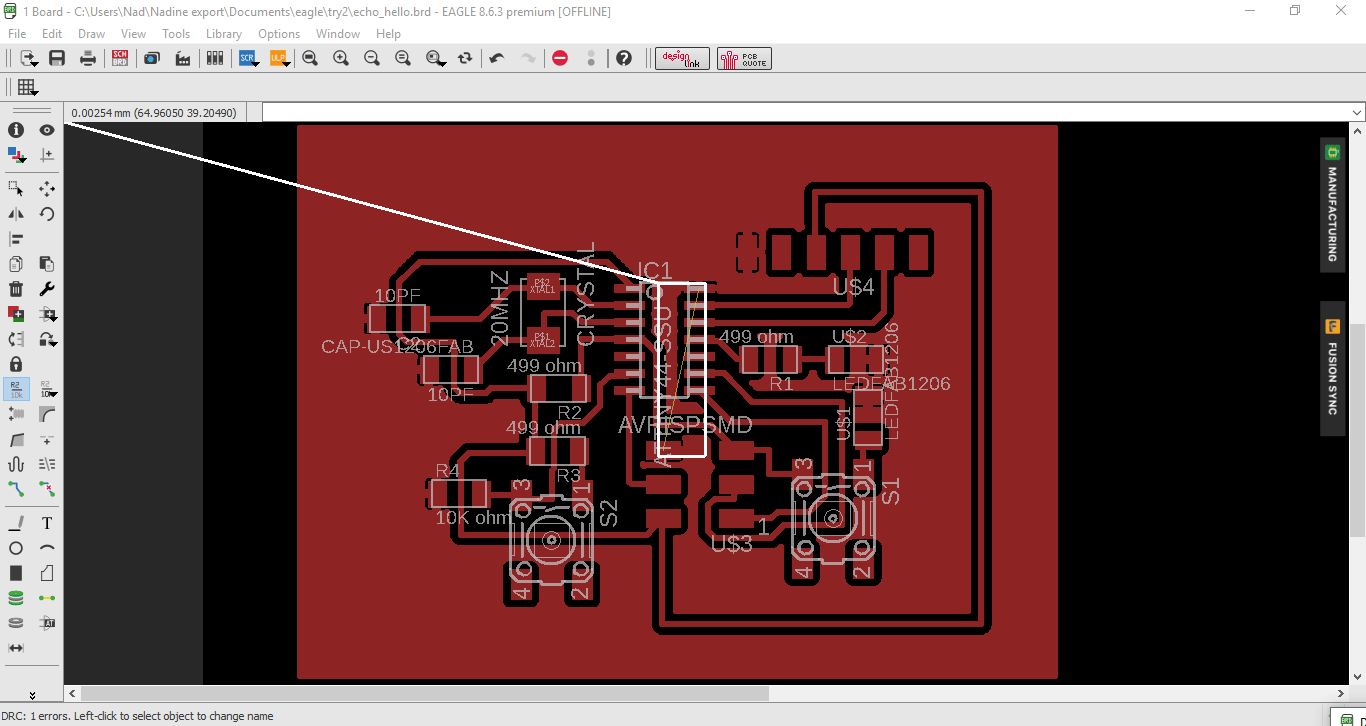Viewport: 1366px width, 726px height.
Task: Select the Slice tool
Action: (16, 439)
